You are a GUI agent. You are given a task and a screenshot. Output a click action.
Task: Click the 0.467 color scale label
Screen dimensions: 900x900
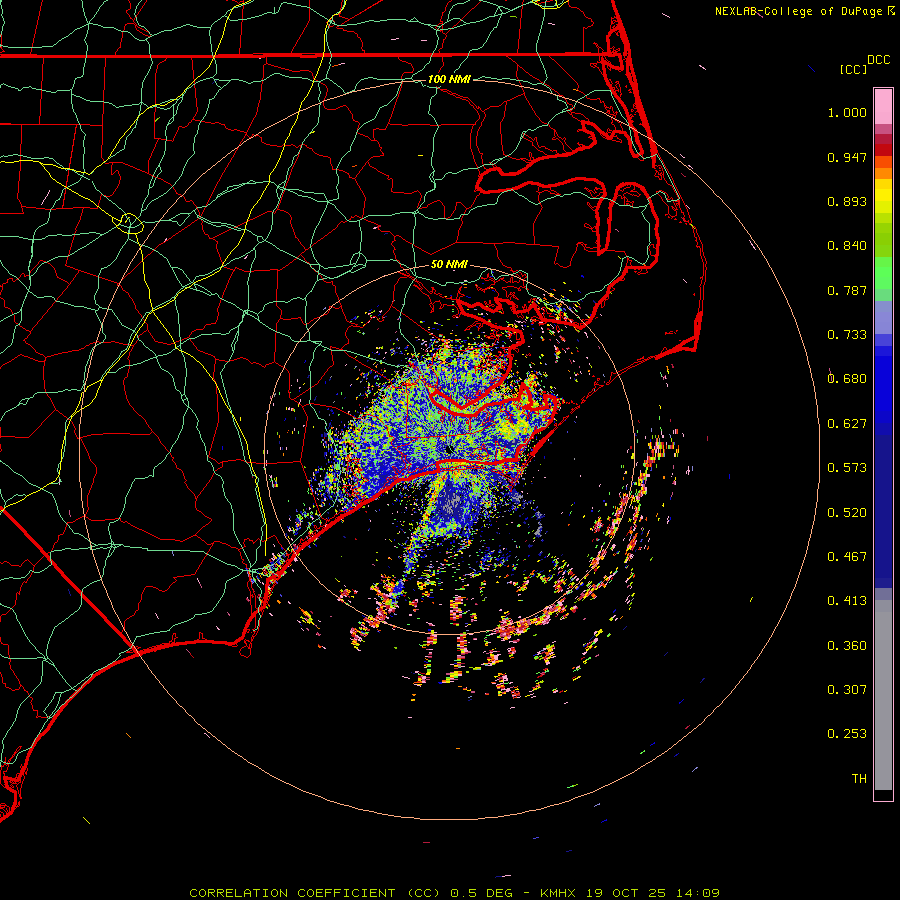pyautogui.click(x=847, y=557)
